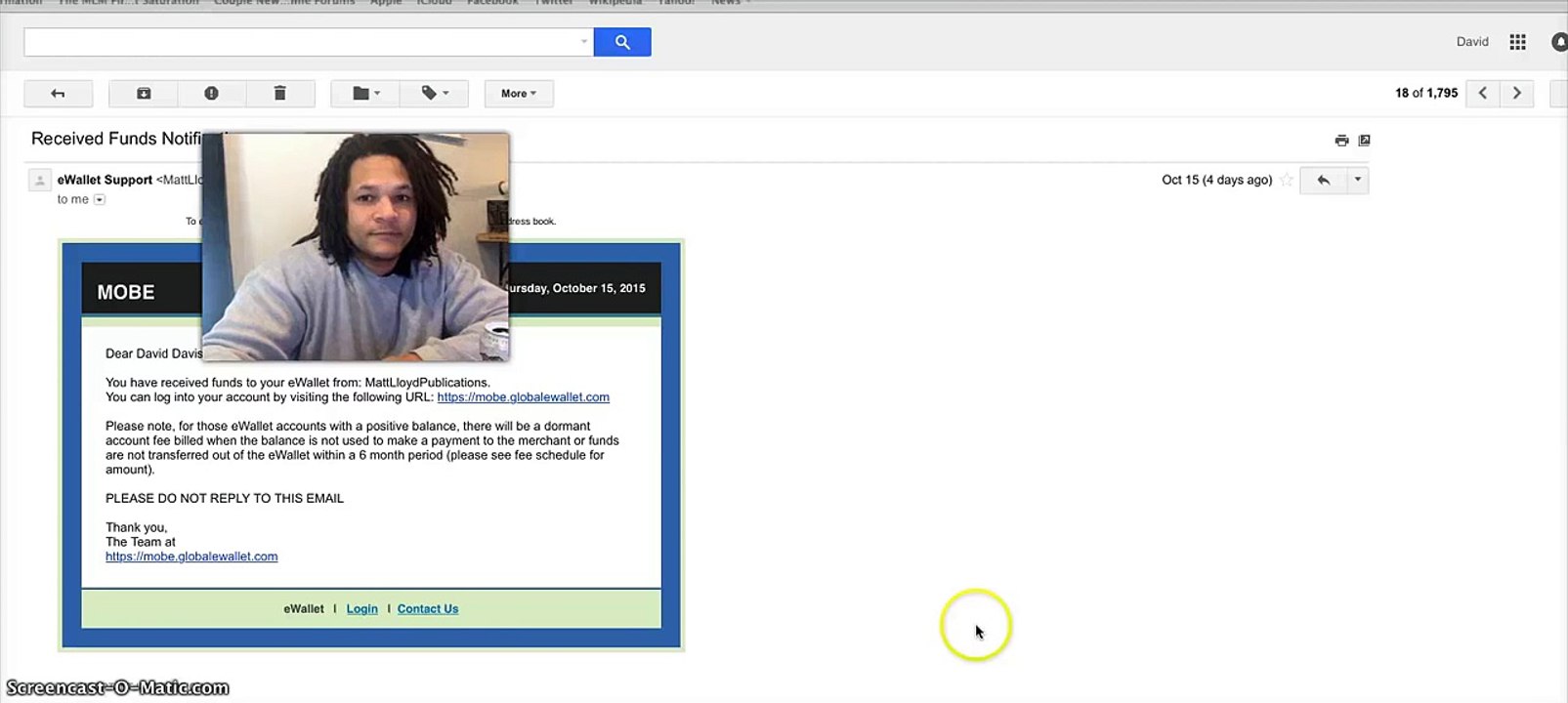The height and width of the screenshot is (703, 1568).
Task: Click the Login link in email footer
Action: 361,609
